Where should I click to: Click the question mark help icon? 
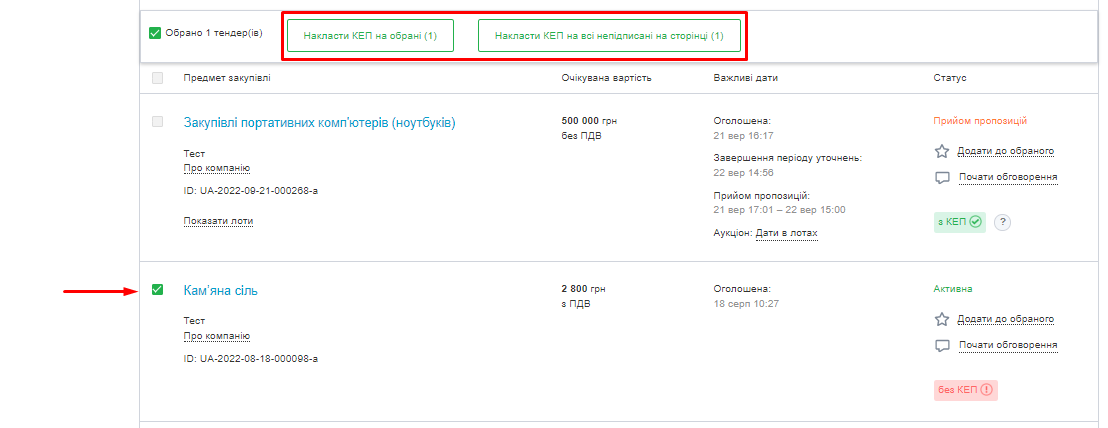pos(1003,222)
